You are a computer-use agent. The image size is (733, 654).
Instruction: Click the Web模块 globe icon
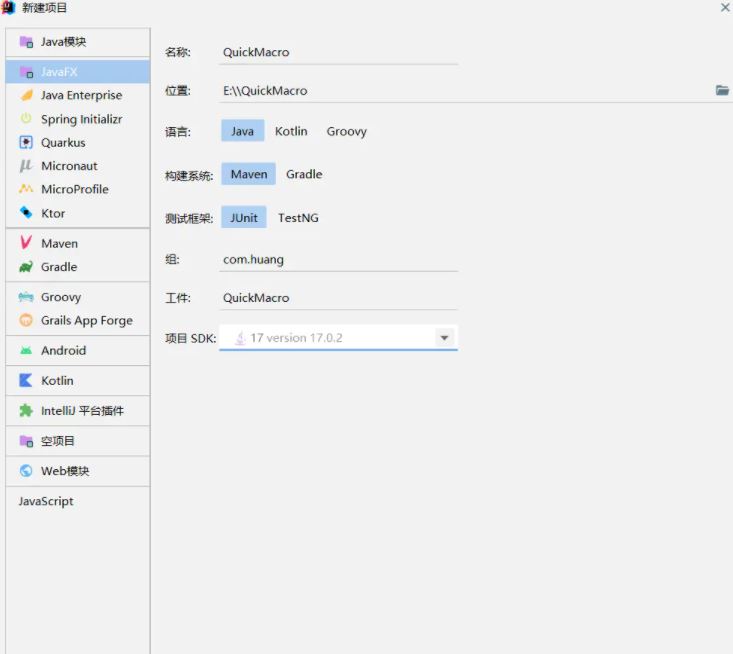click(x=26, y=471)
